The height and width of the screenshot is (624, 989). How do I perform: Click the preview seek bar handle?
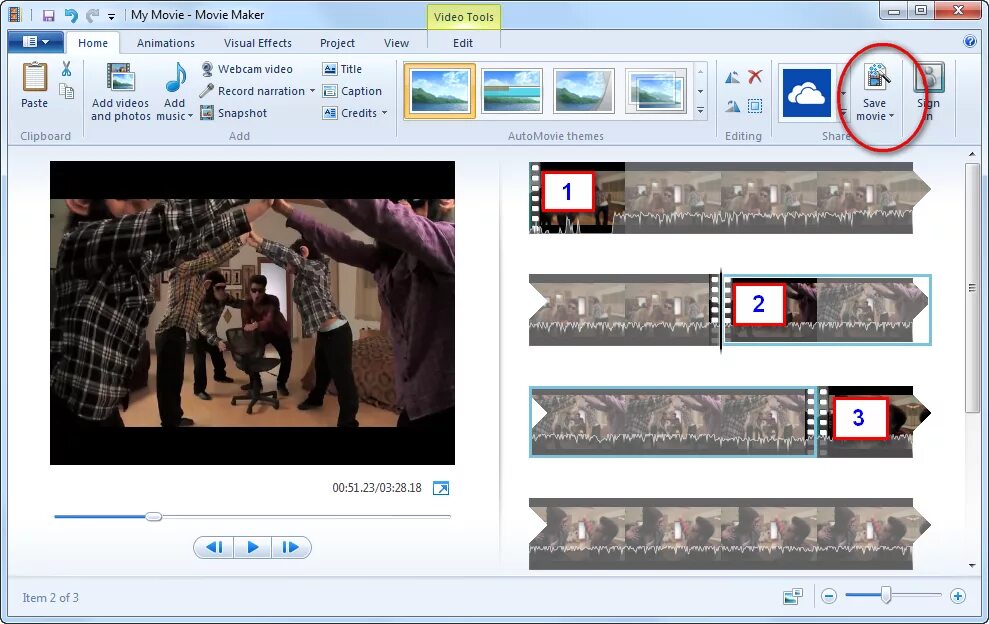click(x=153, y=516)
